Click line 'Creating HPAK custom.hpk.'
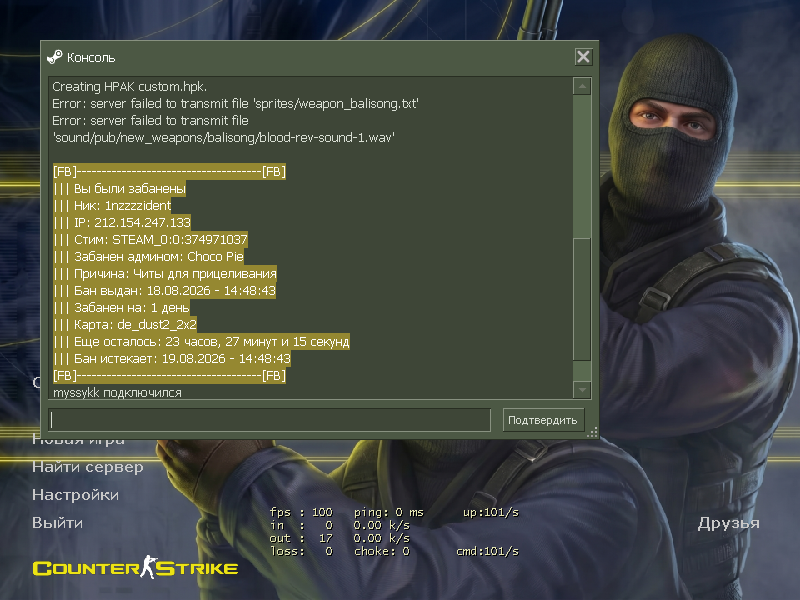 click(130, 87)
